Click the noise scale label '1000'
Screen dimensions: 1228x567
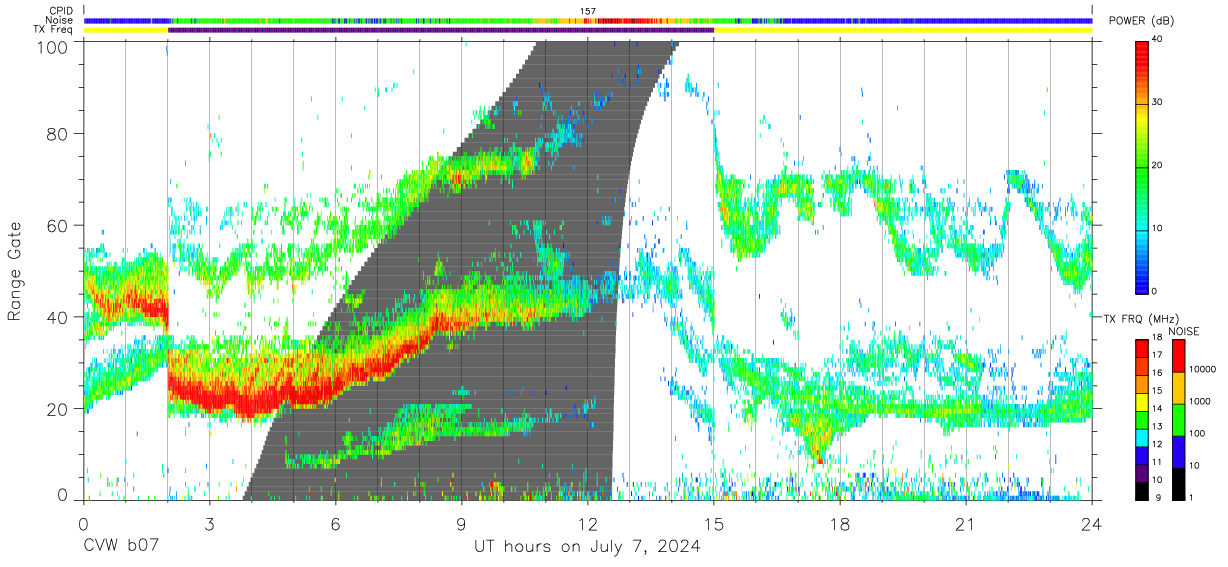tap(1199, 400)
